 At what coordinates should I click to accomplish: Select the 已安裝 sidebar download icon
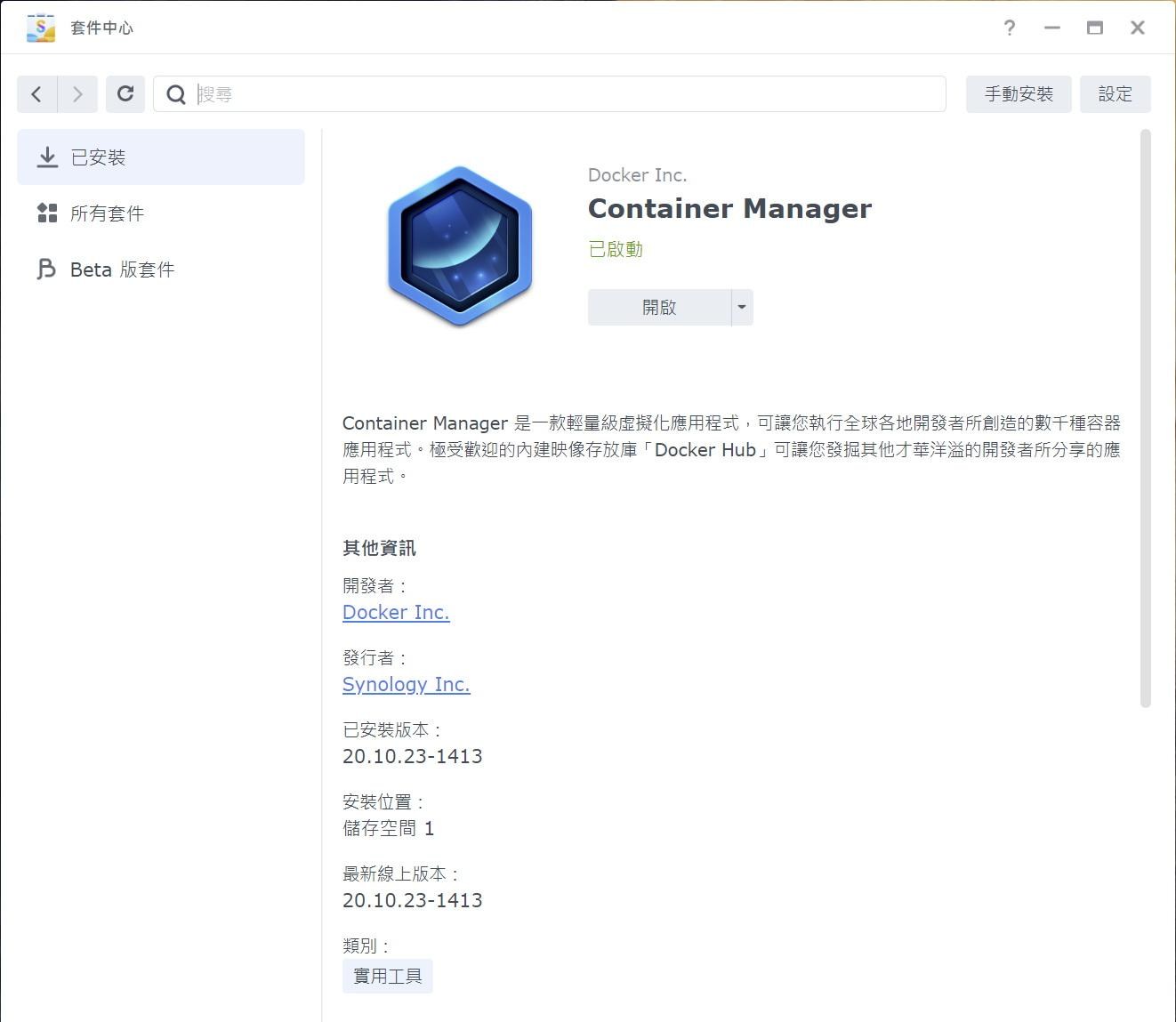(x=46, y=157)
